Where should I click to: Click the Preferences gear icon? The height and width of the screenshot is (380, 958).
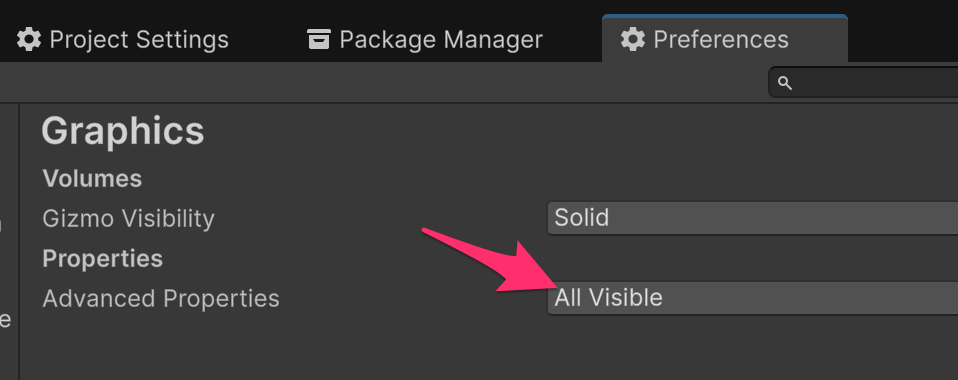(632, 40)
